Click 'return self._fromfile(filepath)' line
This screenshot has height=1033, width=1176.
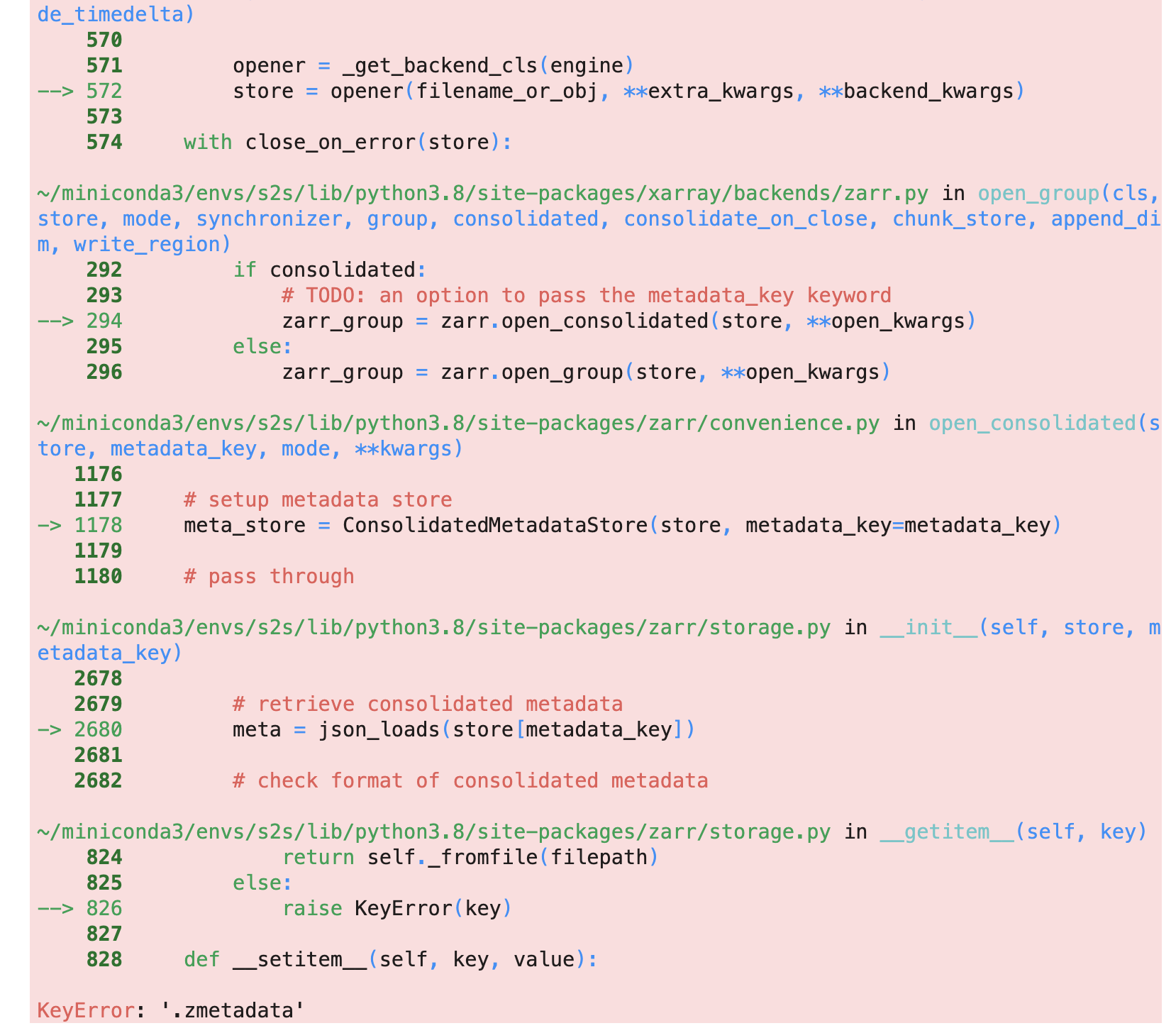tap(470, 857)
